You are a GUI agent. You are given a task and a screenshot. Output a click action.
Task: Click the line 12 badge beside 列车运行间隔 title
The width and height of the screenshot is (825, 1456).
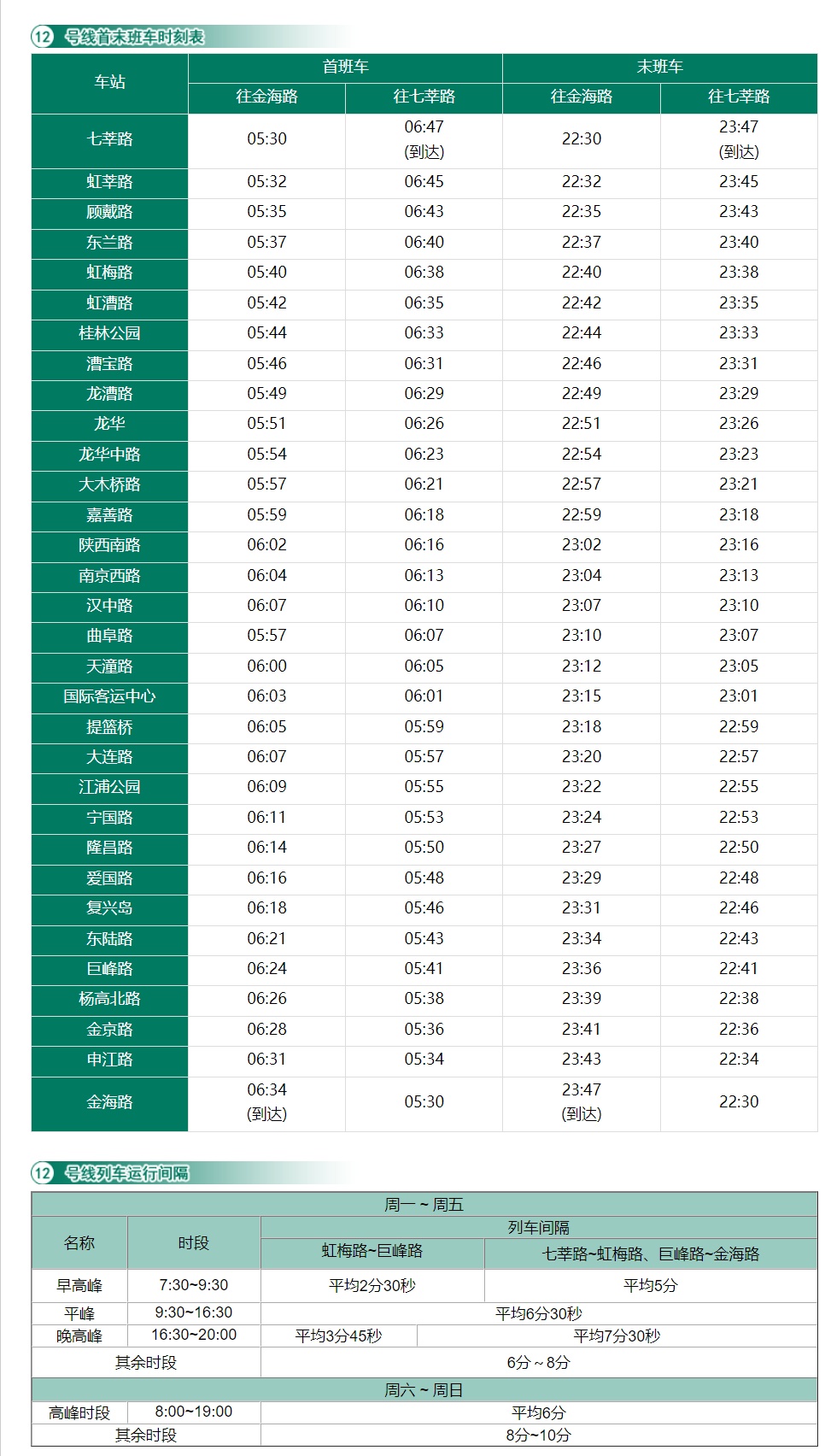click(x=42, y=1172)
